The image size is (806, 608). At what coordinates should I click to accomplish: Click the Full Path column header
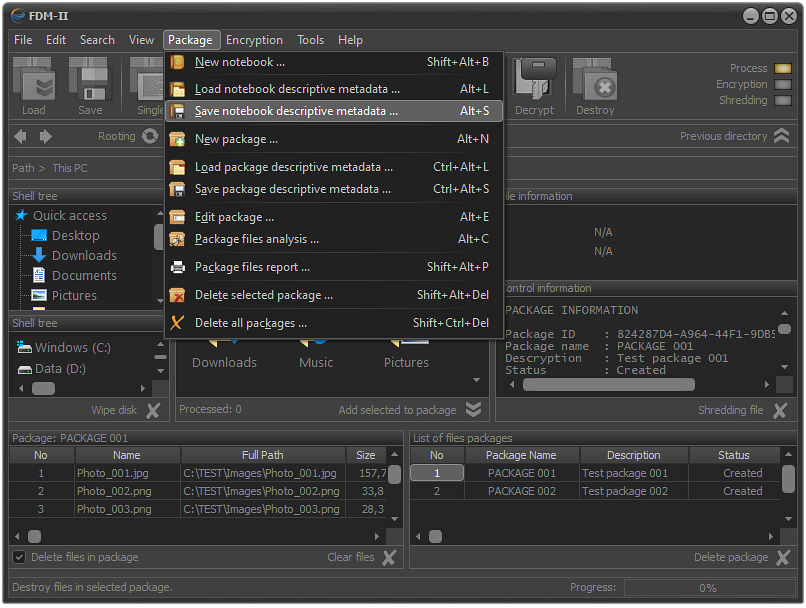[263, 455]
